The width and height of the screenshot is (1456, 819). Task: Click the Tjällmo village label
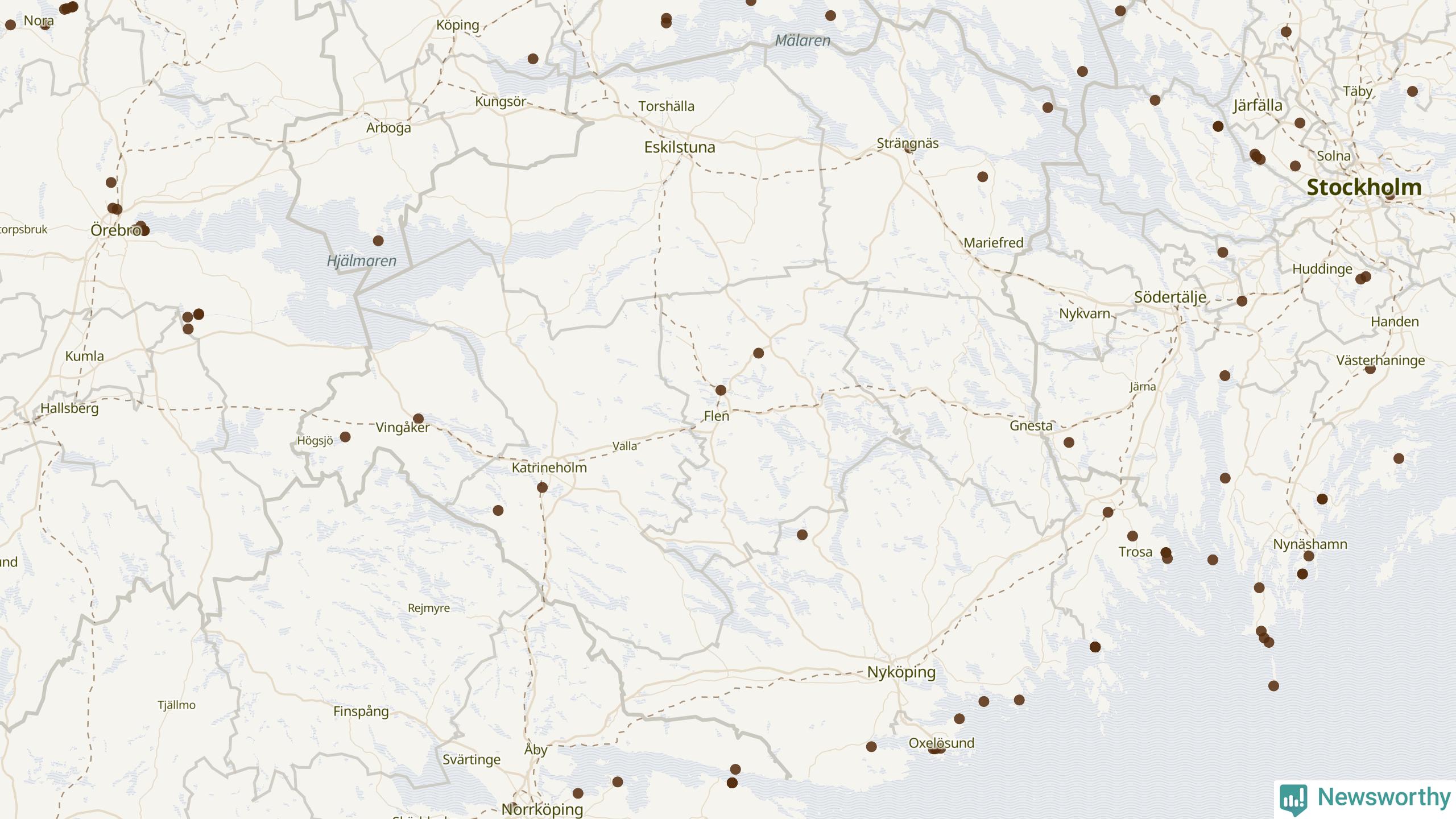point(176,705)
